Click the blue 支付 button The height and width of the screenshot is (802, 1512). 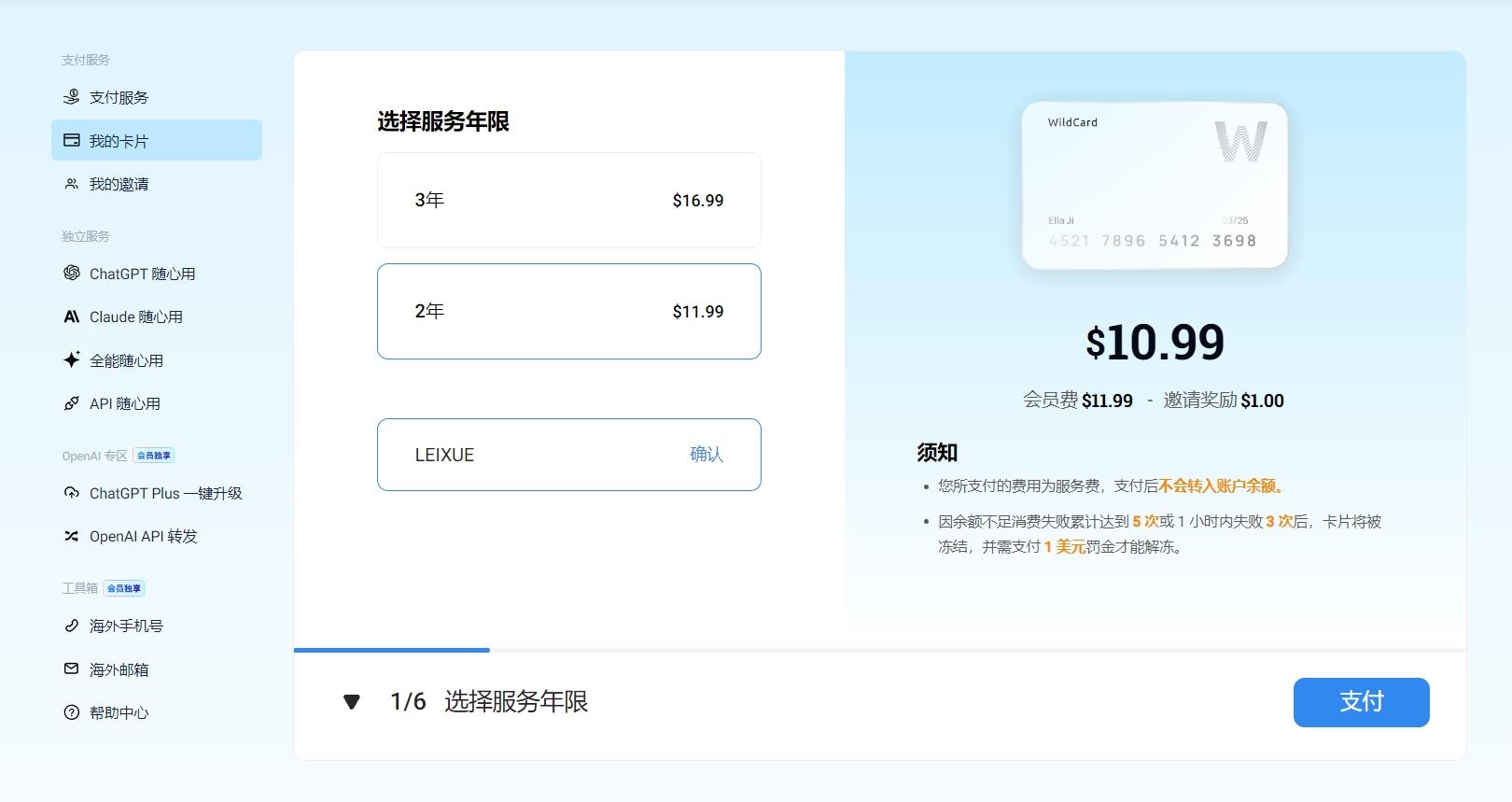click(1361, 702)
